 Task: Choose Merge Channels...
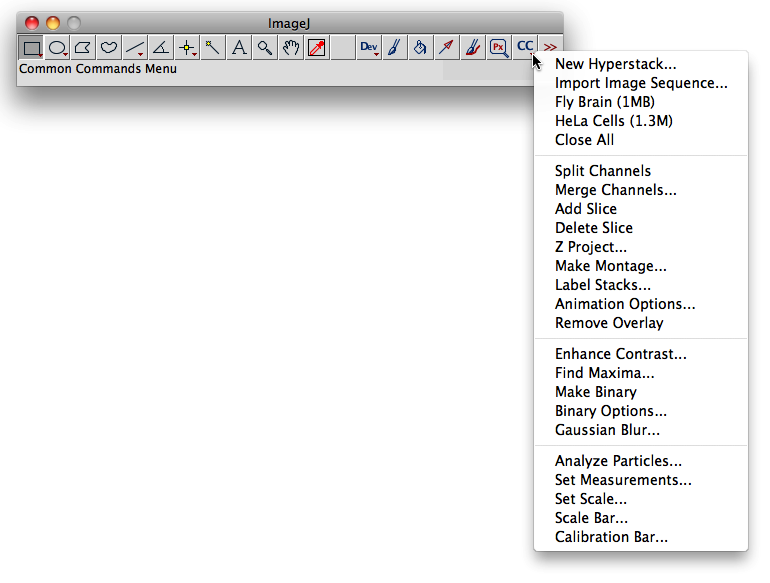tap(641, 190)
